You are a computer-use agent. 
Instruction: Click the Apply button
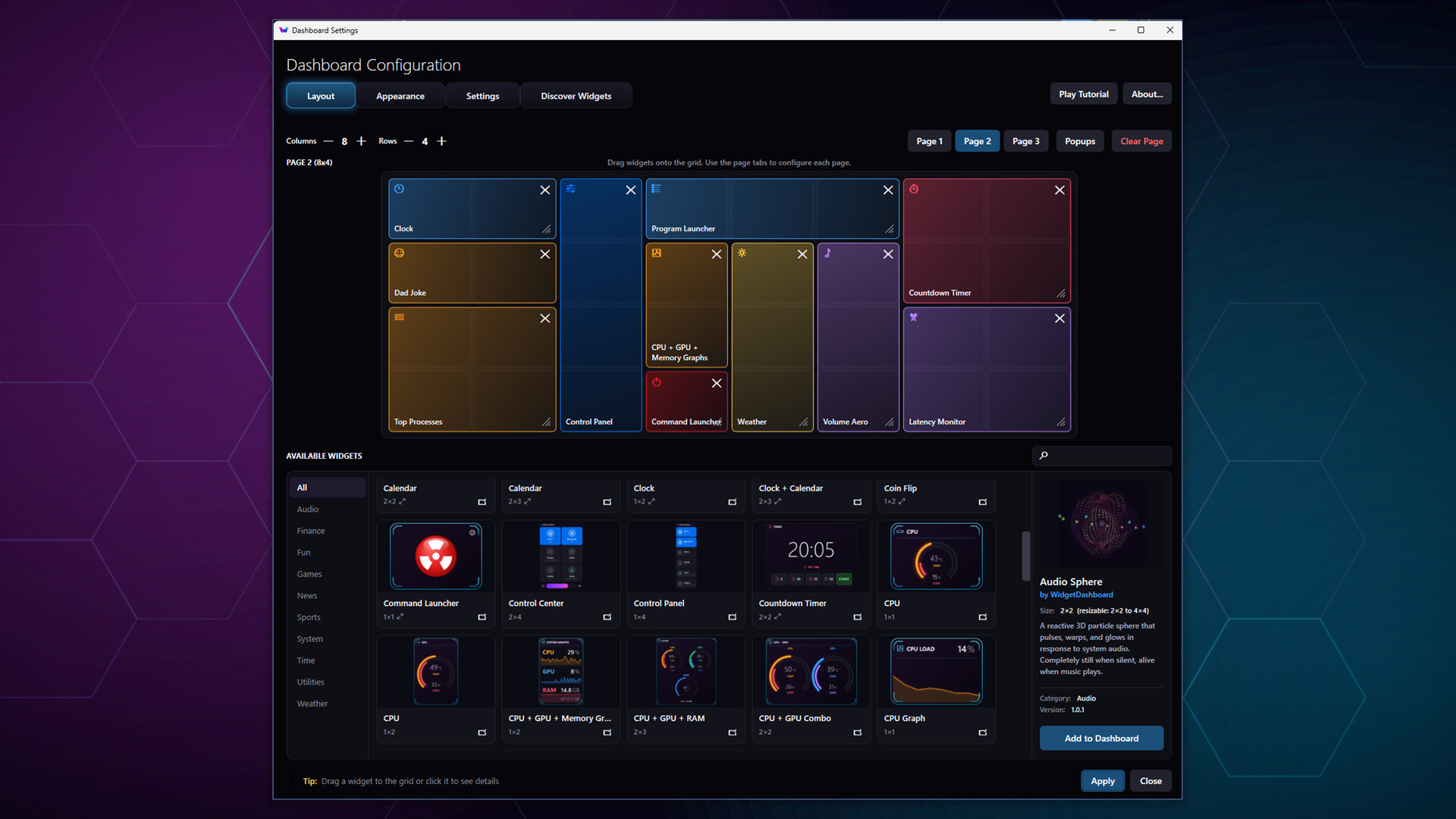coord(1103,781)
